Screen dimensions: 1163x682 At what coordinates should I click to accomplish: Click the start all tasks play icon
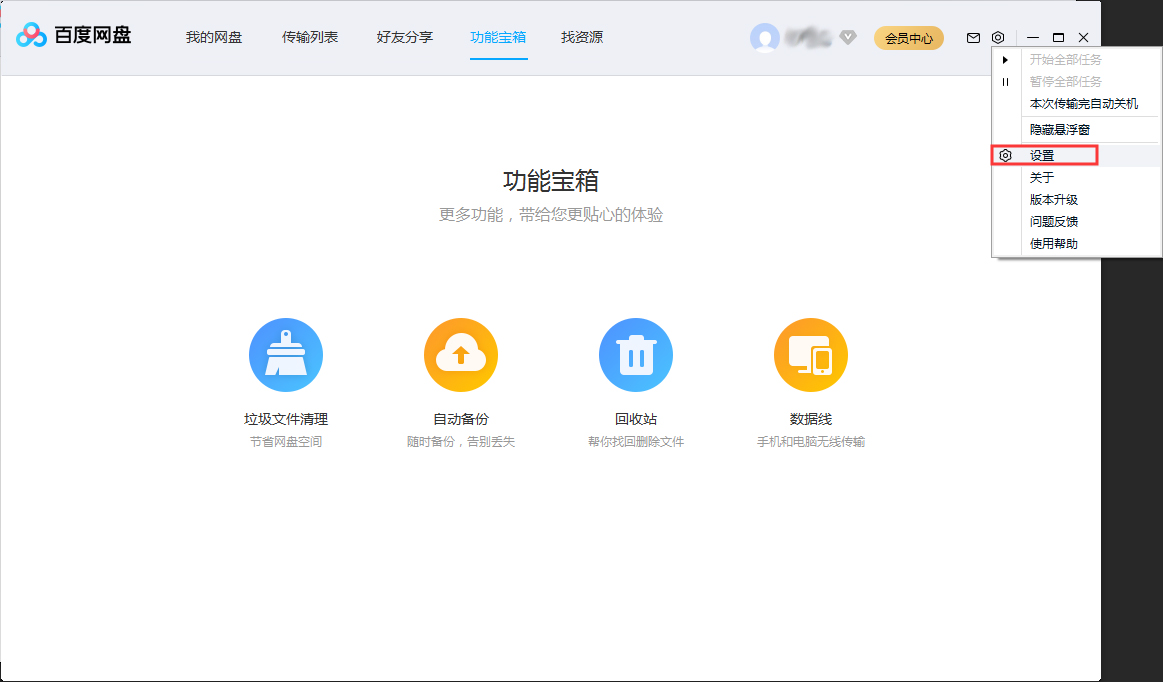[x=1005, y=59]
